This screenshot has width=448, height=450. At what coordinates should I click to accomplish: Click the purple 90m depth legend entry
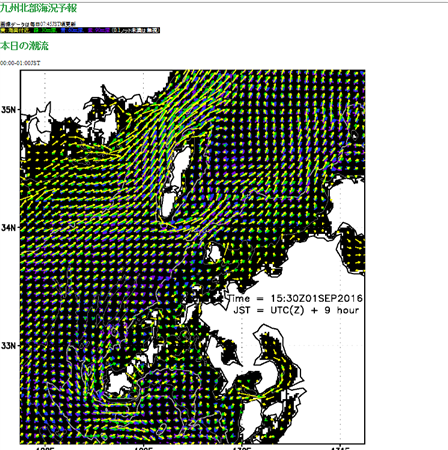[x=99, y=30]
